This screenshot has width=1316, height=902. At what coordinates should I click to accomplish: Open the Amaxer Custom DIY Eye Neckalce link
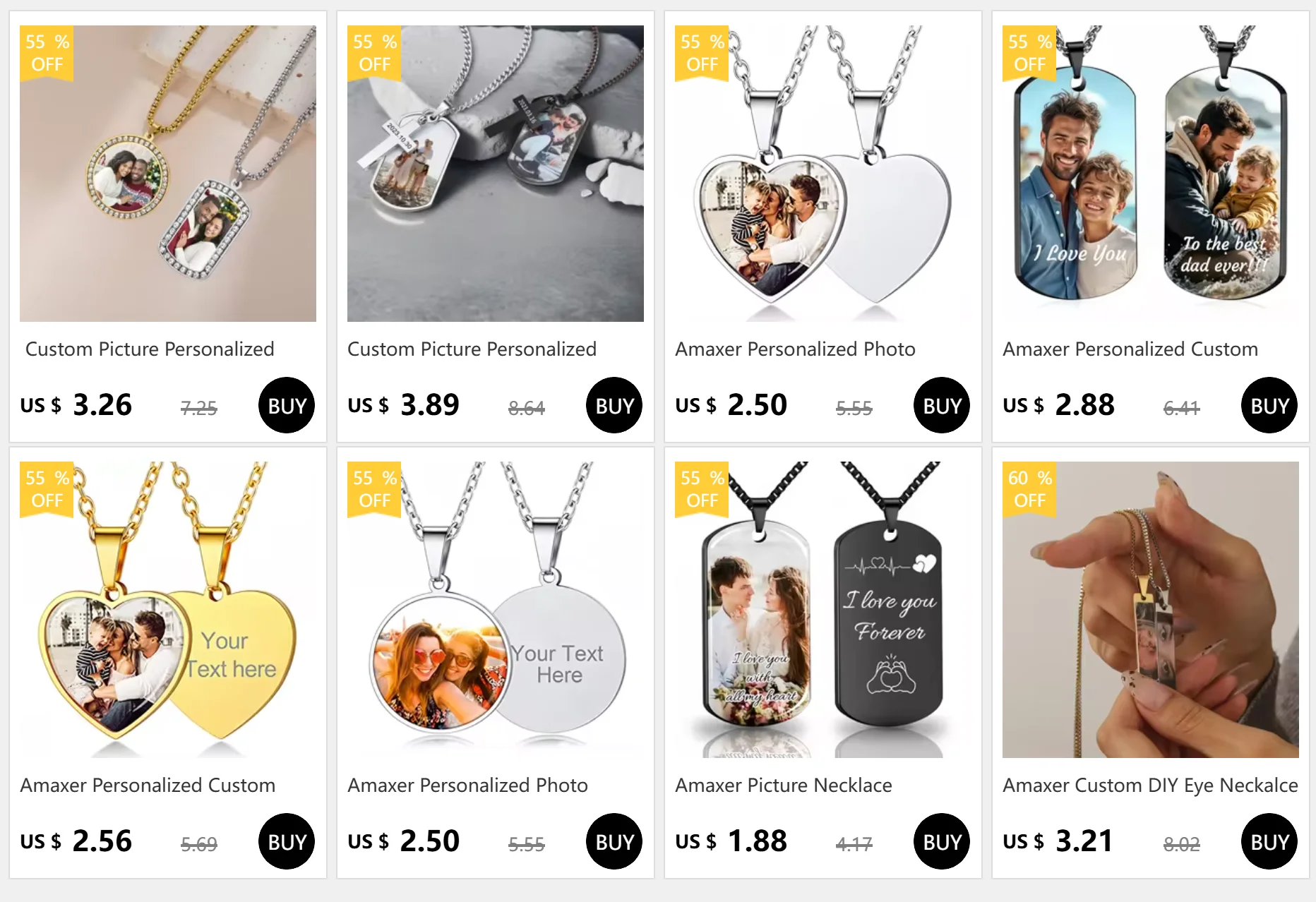point(1150,786)
